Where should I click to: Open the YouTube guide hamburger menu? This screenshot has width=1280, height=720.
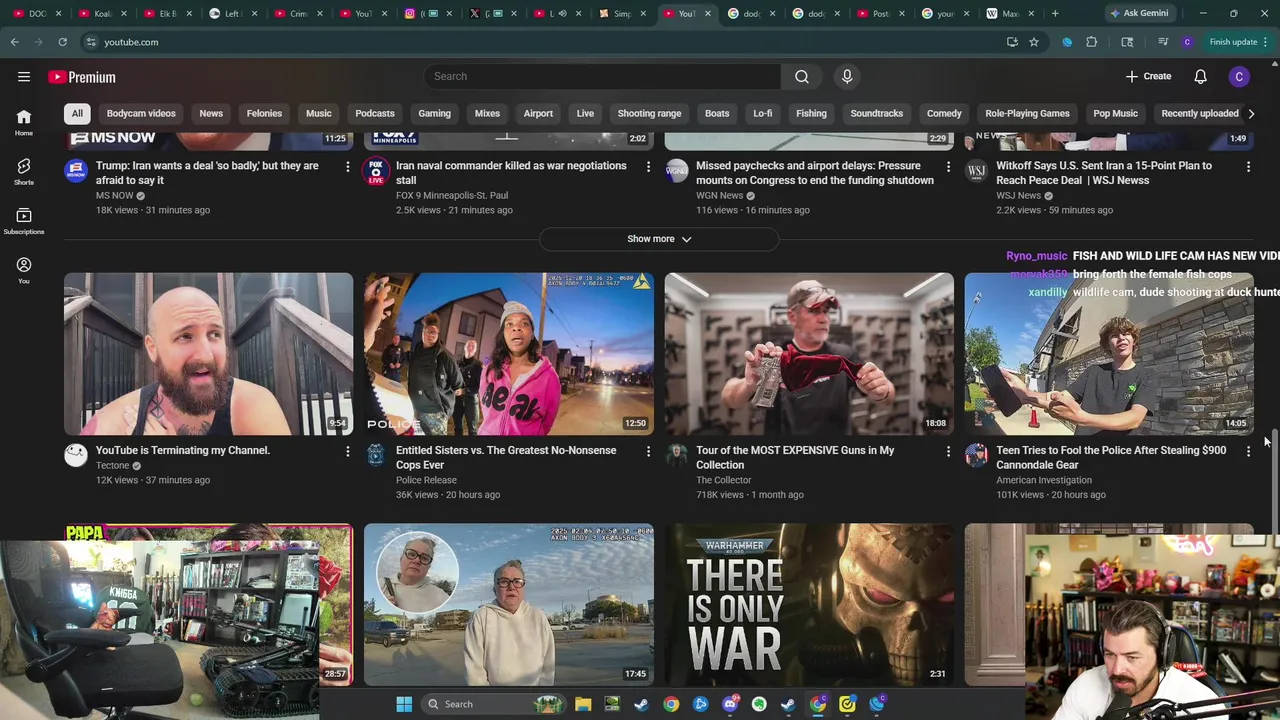(24, 77)
